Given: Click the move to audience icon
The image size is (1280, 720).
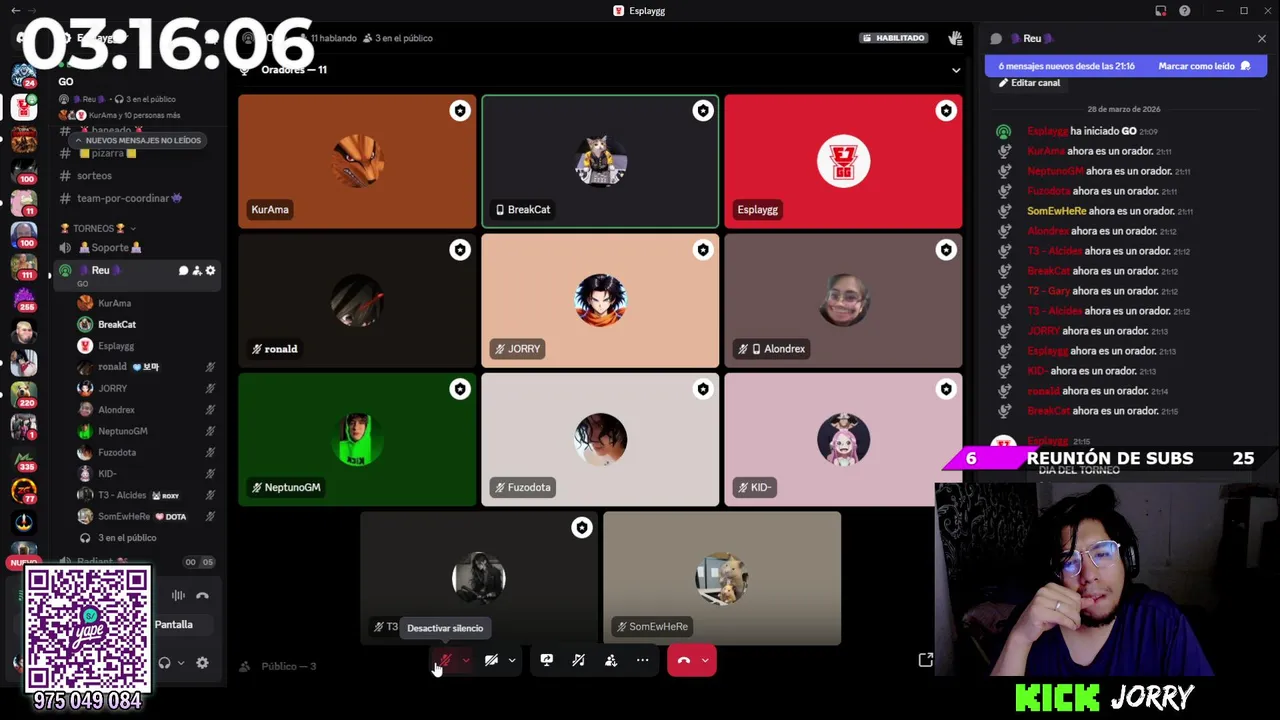Looking at the screenshot, I should click(x=611, y=660).
